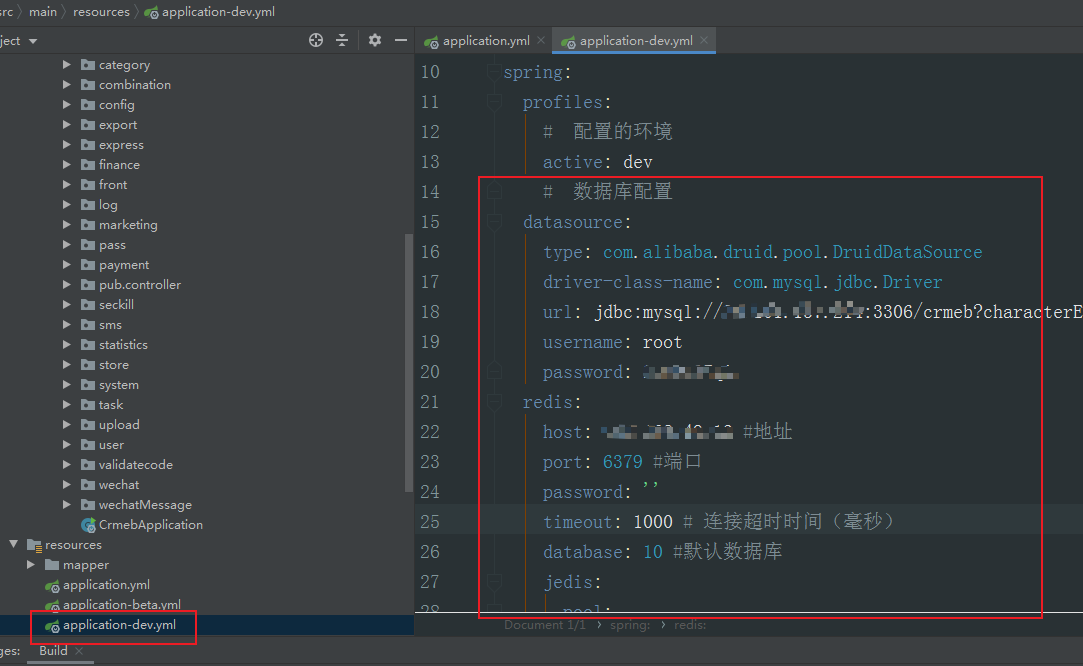Select the system folder icon
Screen dimensions: 1083x666
tap(88, 385)
